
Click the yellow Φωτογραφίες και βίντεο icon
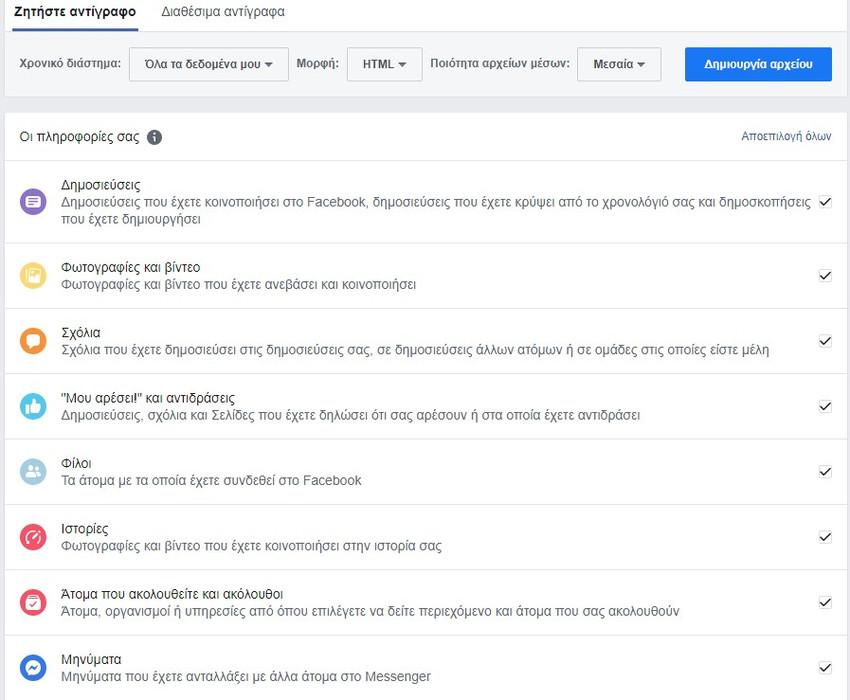point(33,275)
